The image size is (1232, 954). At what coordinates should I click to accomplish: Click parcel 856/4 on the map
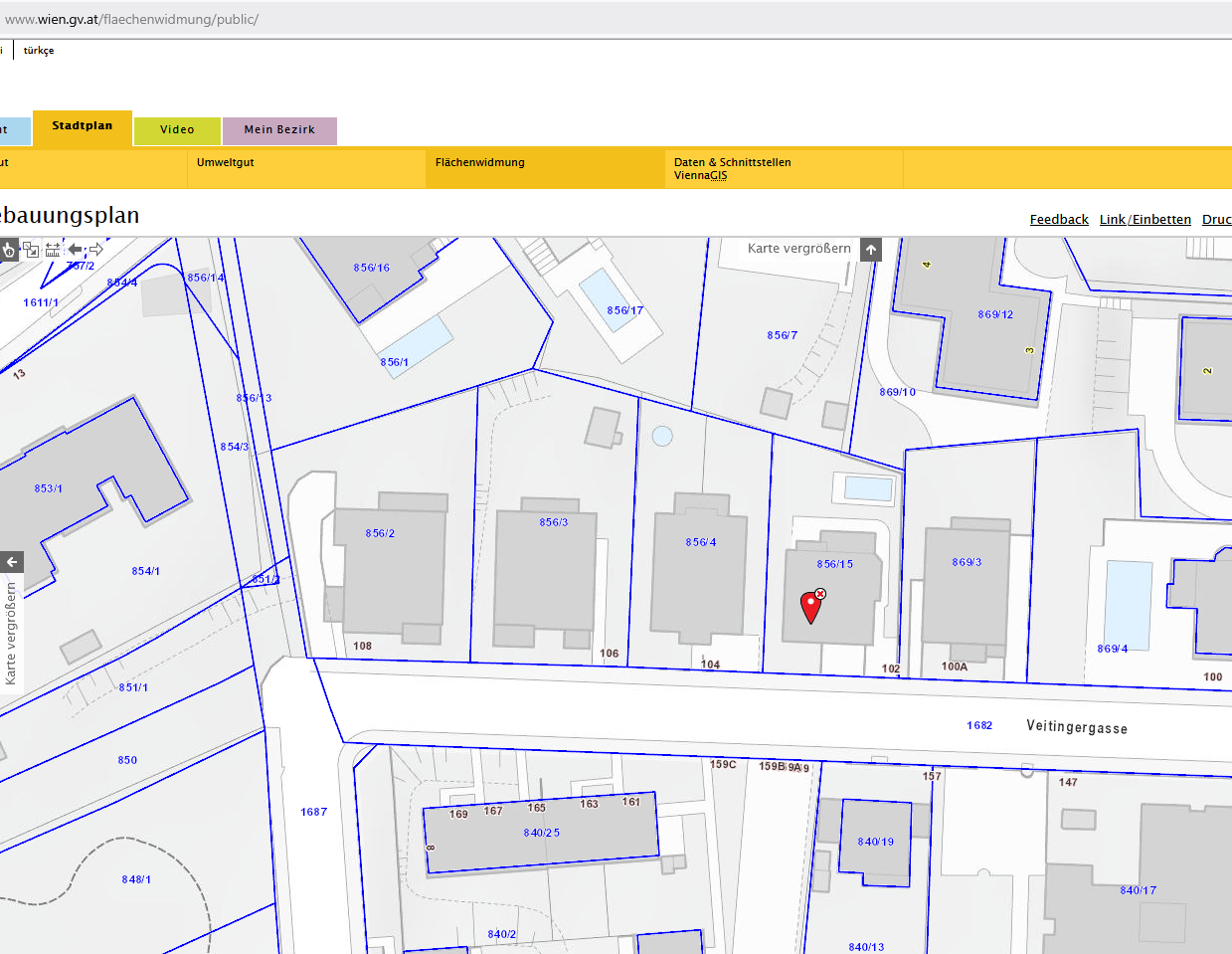point(701,542)
